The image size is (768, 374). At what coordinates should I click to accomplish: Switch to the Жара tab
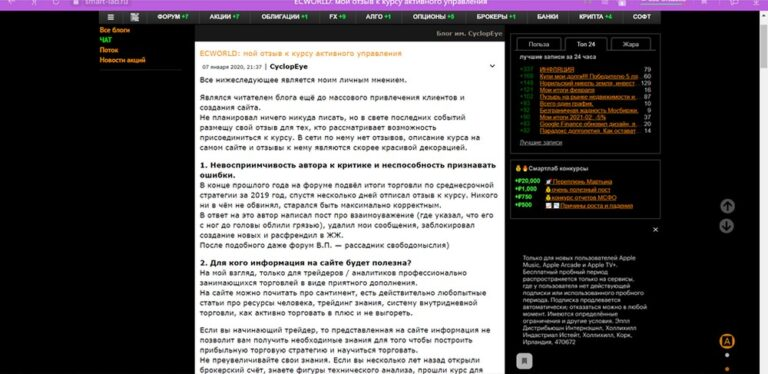(631, 44)
